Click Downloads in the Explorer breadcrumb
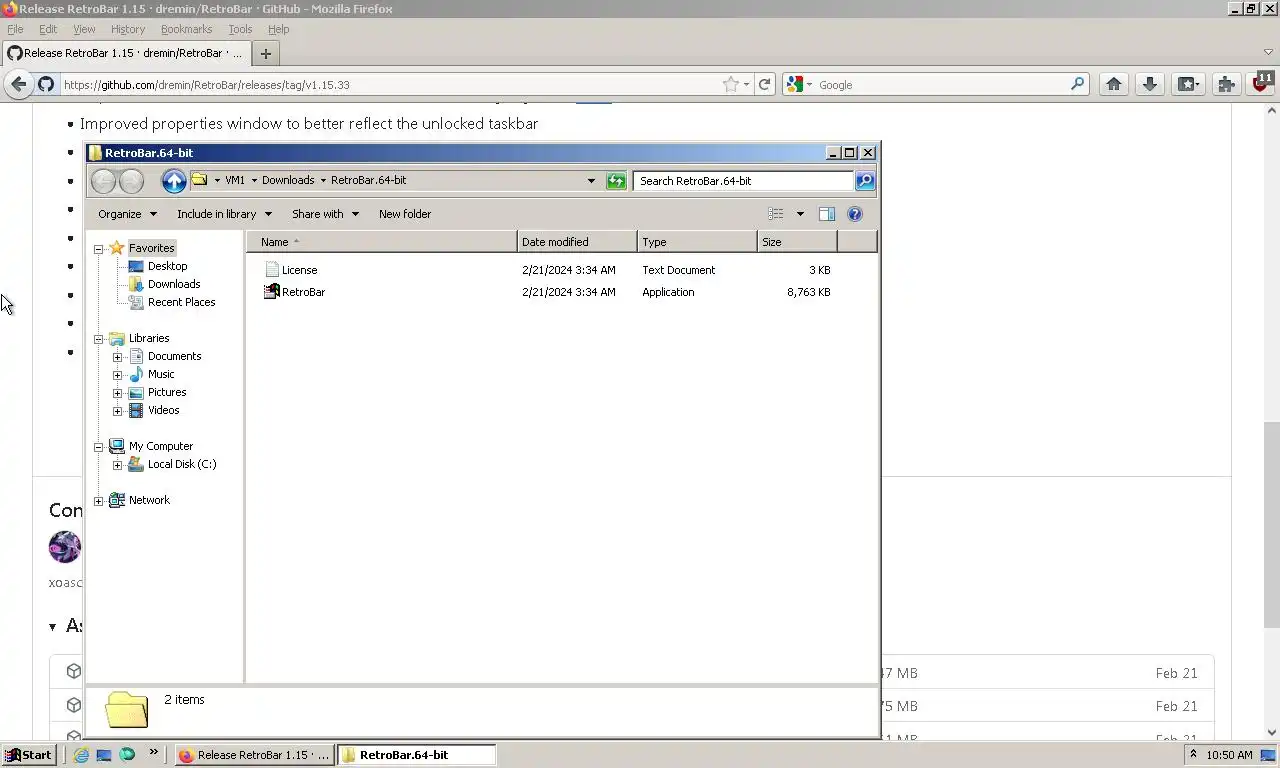This screenshot has width=1280, height=768. click(288, 181)
